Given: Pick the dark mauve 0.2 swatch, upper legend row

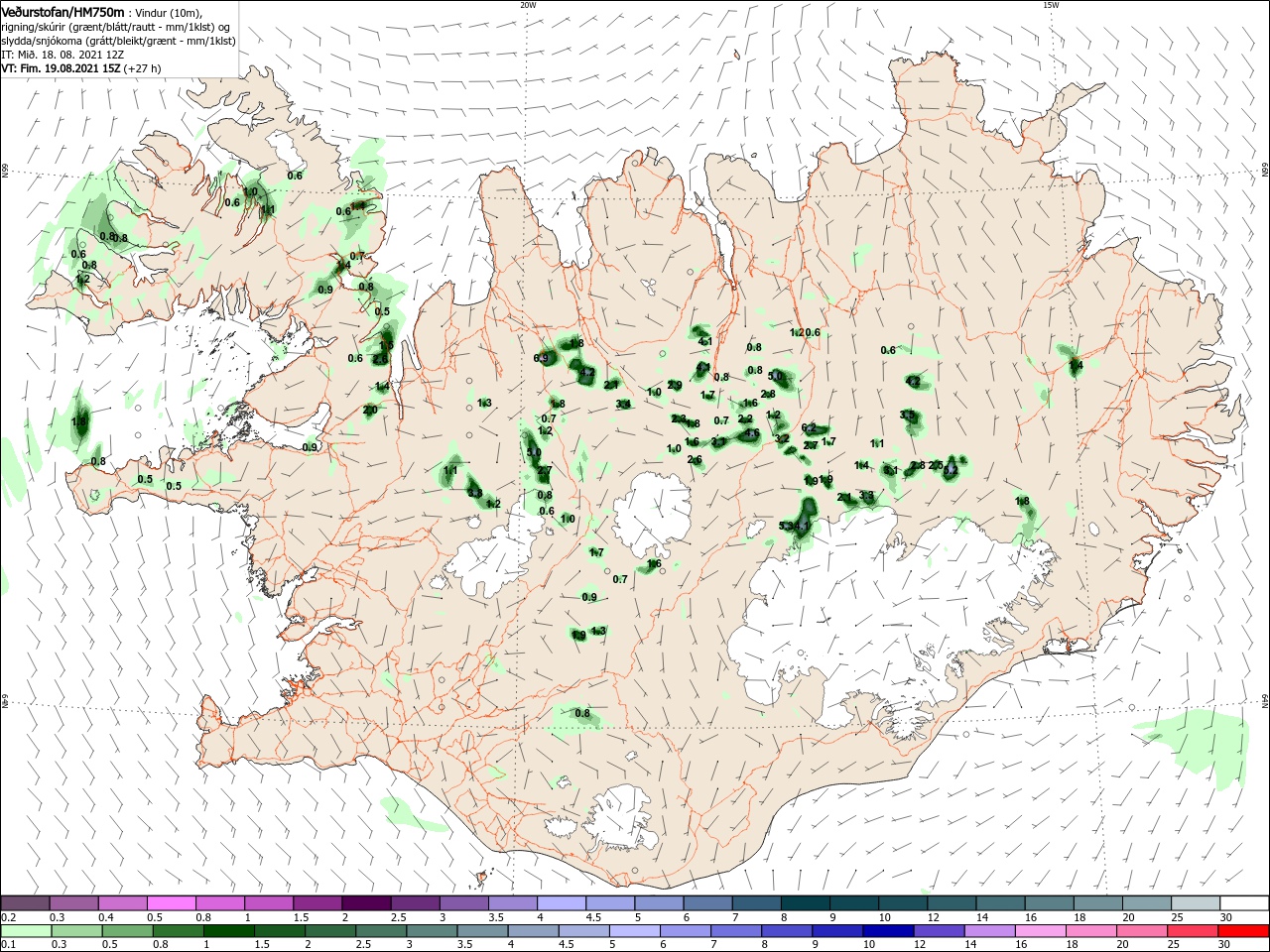Looking at the screenshot, I should pos(25,903).
